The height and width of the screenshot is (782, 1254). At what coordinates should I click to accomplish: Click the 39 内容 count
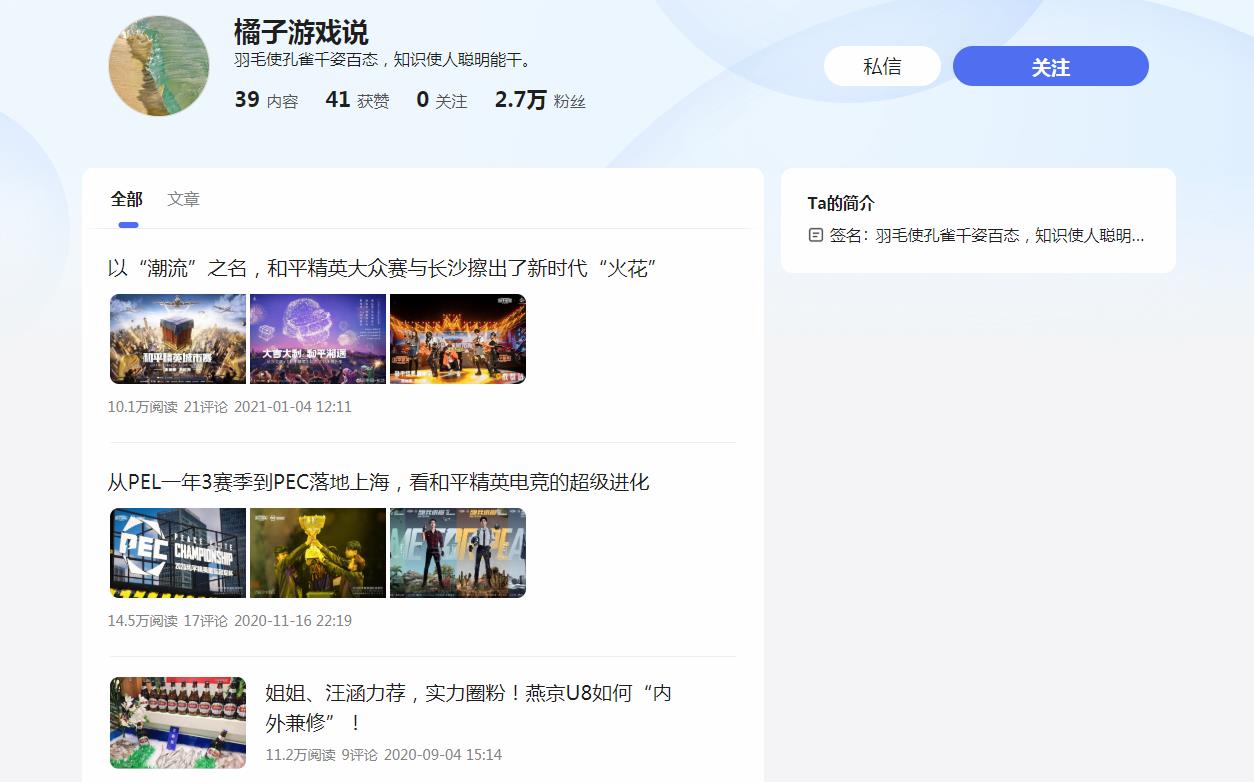pyautogui.click(x=266, y=100)
